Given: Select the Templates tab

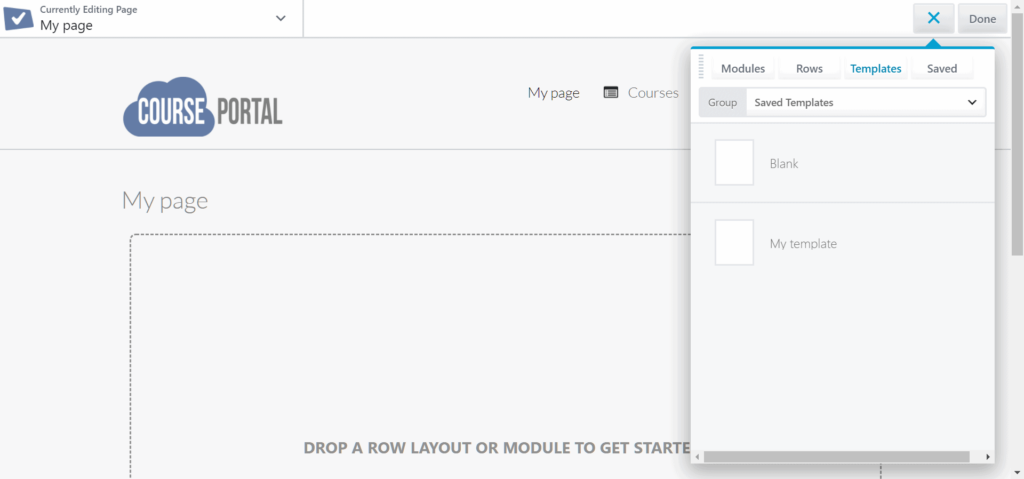Looking at the screenshot, I should (875, 69).
